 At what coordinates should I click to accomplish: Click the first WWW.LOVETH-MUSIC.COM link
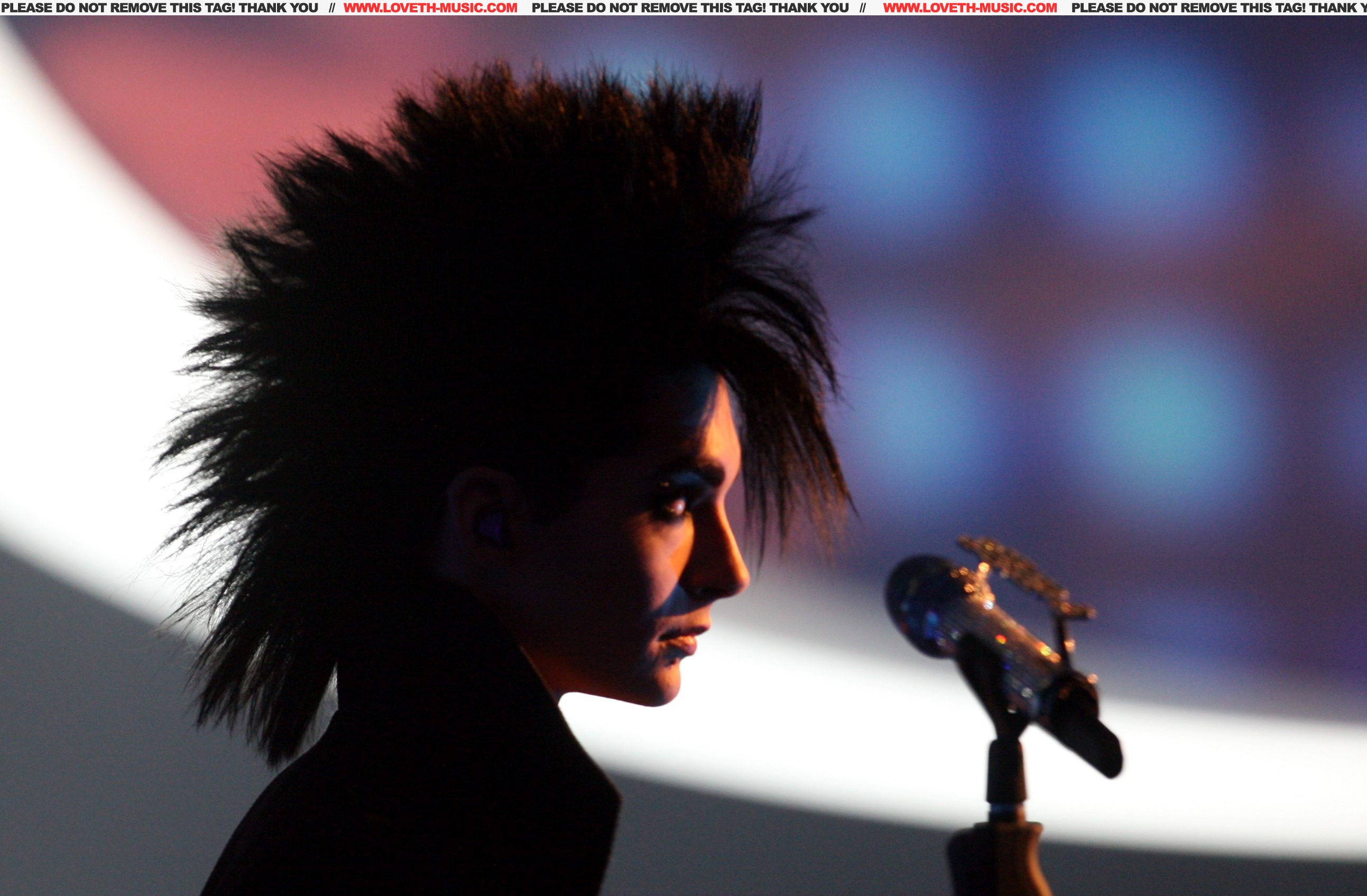pos(430,8)
